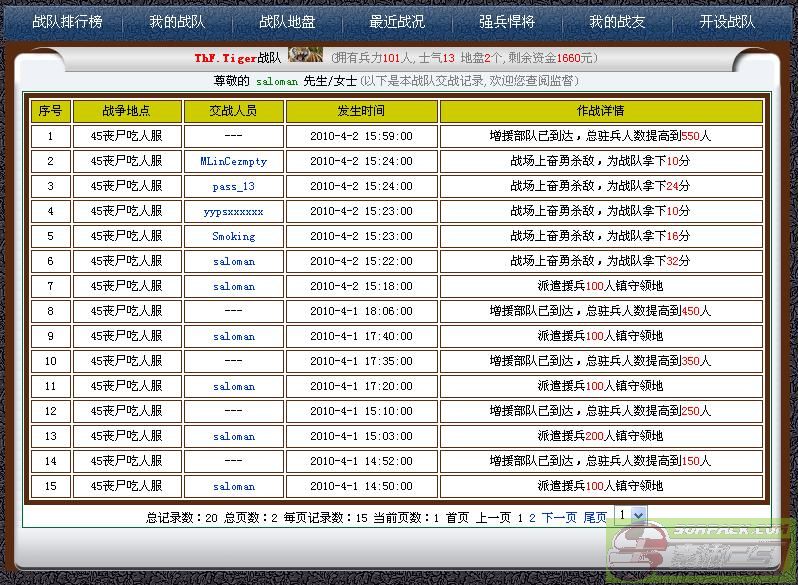Go to 下一页 (next page)
The image size is (798, 585).
(559, 517)
